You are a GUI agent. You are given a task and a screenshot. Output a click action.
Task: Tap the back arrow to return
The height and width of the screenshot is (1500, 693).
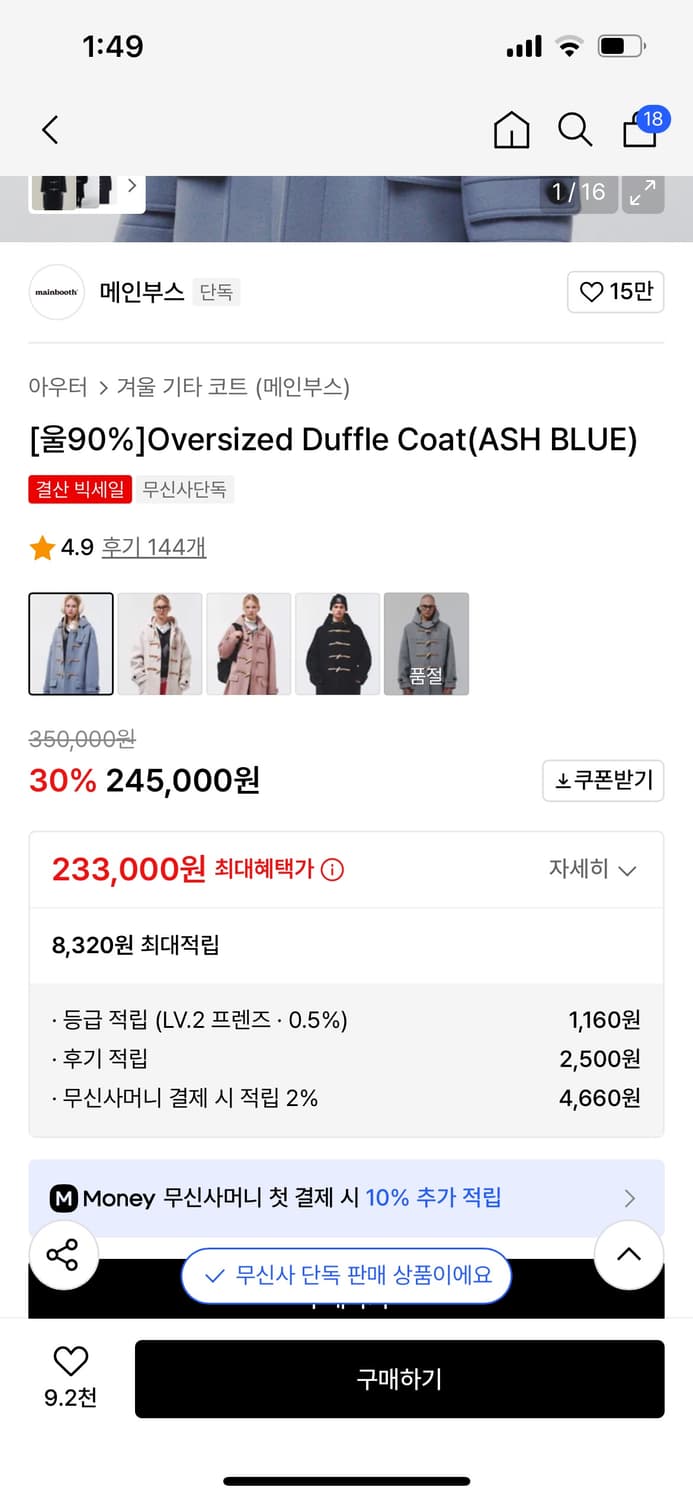tap(49, 130)
